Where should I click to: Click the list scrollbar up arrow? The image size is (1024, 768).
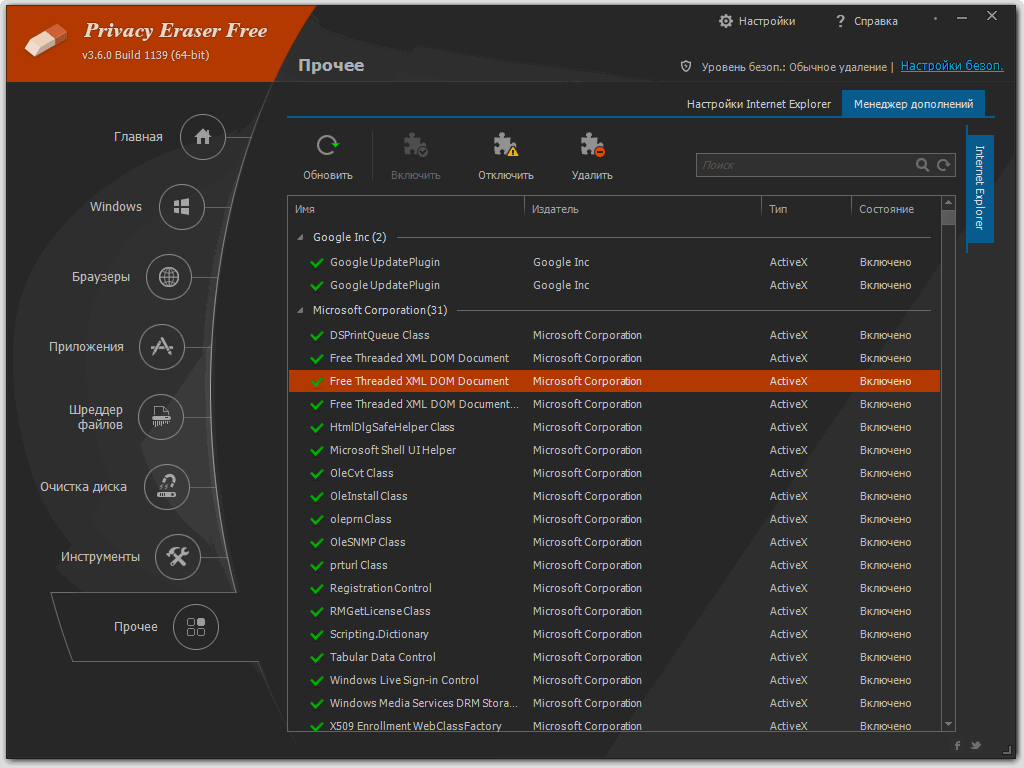948,202
